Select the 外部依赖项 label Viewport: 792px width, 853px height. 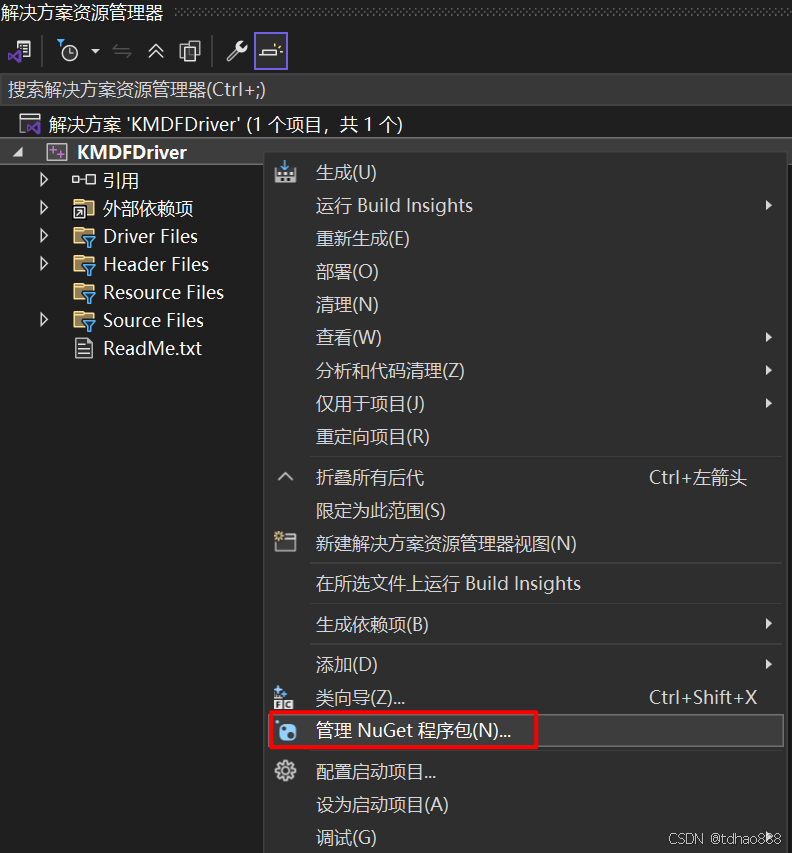tap(148, 208)
